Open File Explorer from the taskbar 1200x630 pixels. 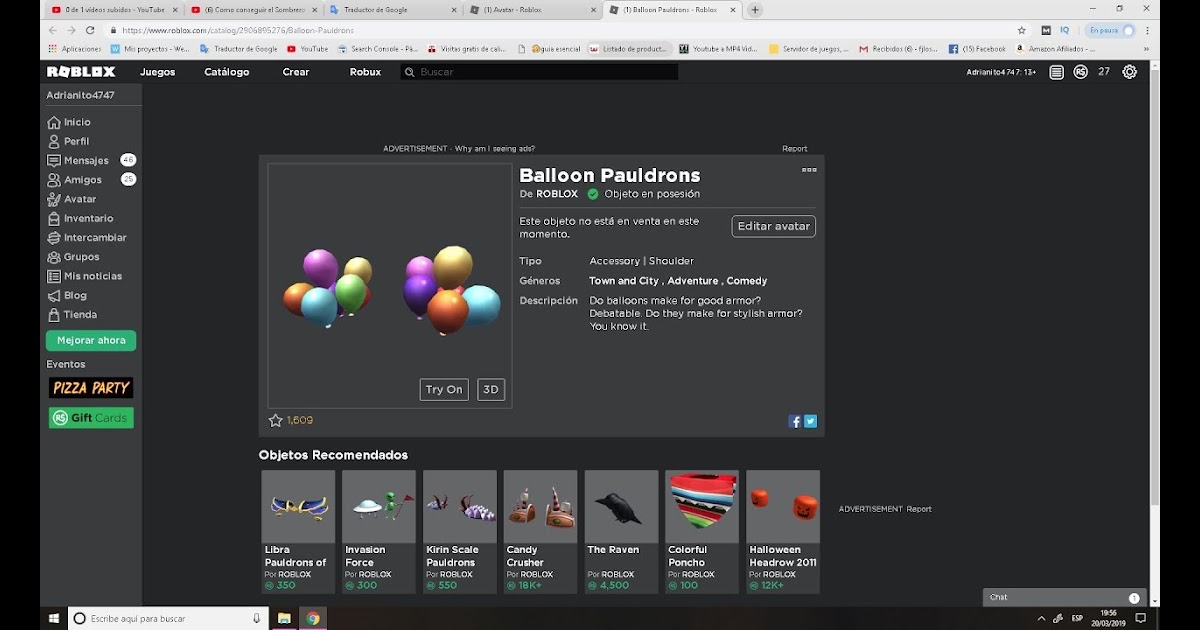coord(284,618)
